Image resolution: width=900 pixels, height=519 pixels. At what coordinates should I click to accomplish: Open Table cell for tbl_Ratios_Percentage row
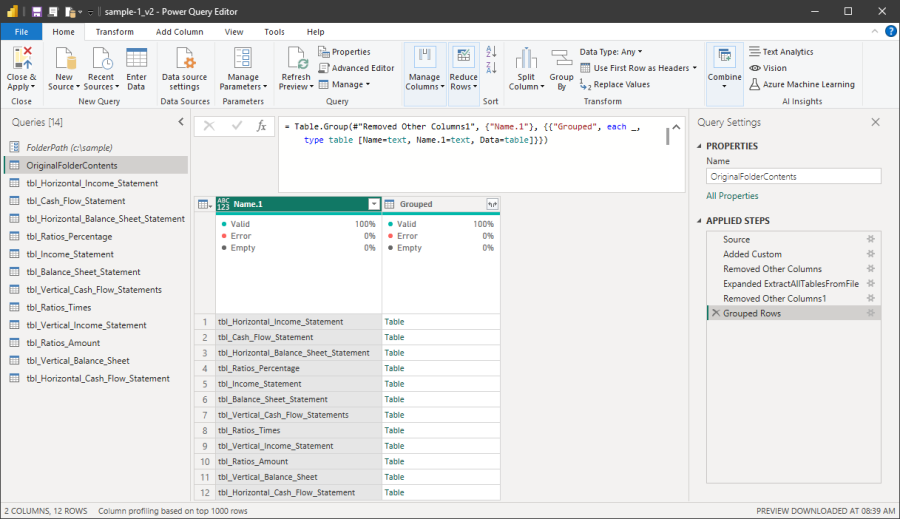(x=441, y=369)
